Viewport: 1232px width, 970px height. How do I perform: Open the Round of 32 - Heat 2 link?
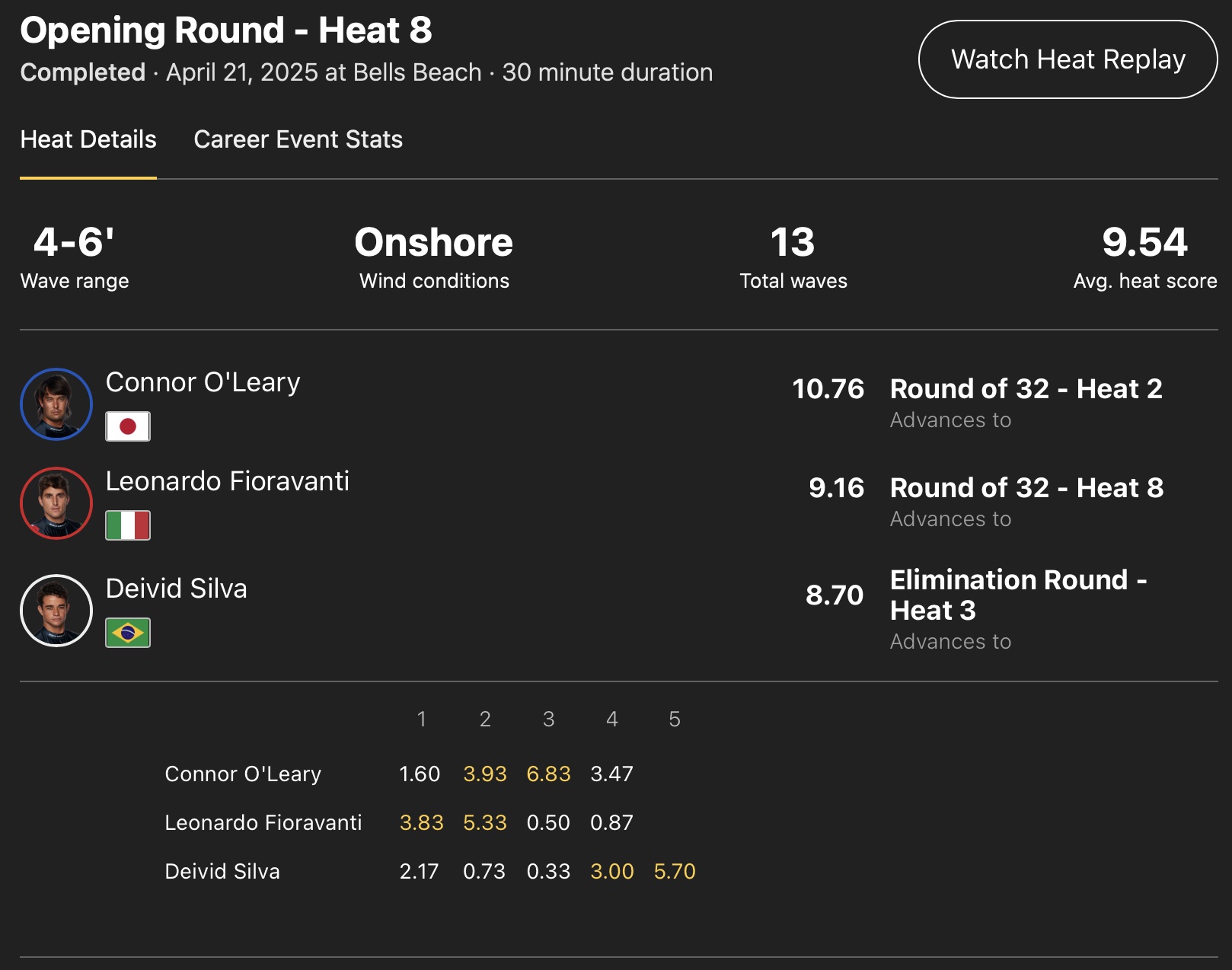pos(1026,389)
